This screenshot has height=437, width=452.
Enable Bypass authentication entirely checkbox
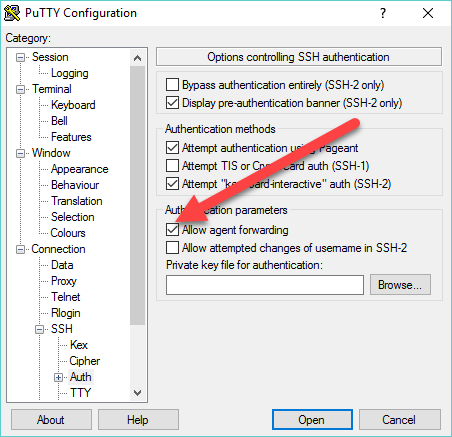[x=172, y=85]
